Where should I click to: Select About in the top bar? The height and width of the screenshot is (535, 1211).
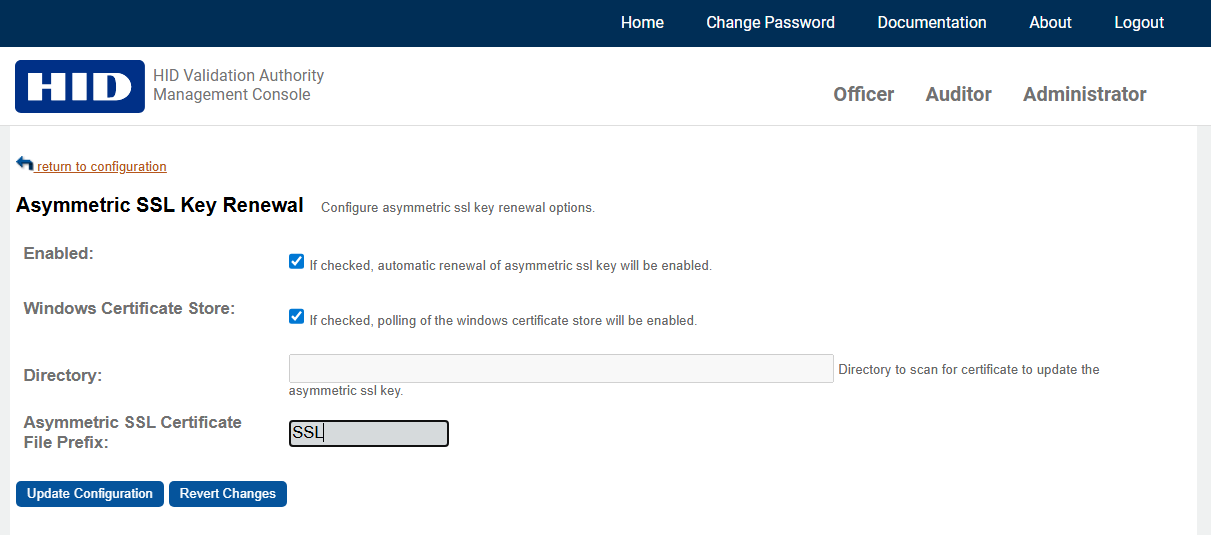1050,23
